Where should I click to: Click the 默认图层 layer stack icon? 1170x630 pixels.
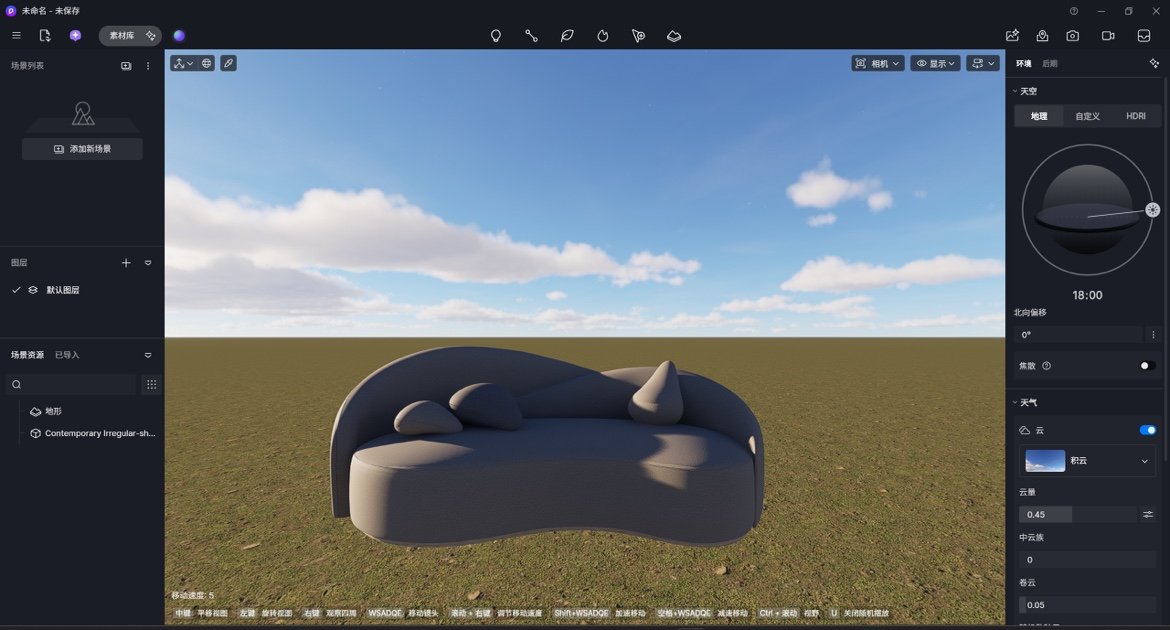coord(33,290)
